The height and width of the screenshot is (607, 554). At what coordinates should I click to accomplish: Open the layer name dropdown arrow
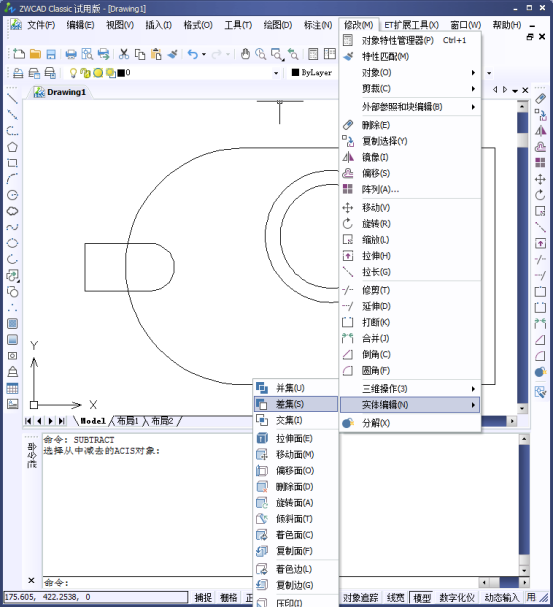point(276,73)
